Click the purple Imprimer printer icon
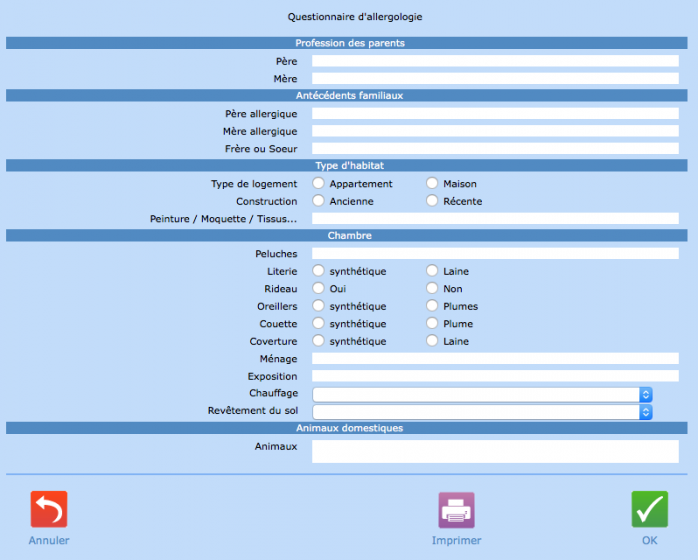 pyautogui.click(x=456, y=510)
